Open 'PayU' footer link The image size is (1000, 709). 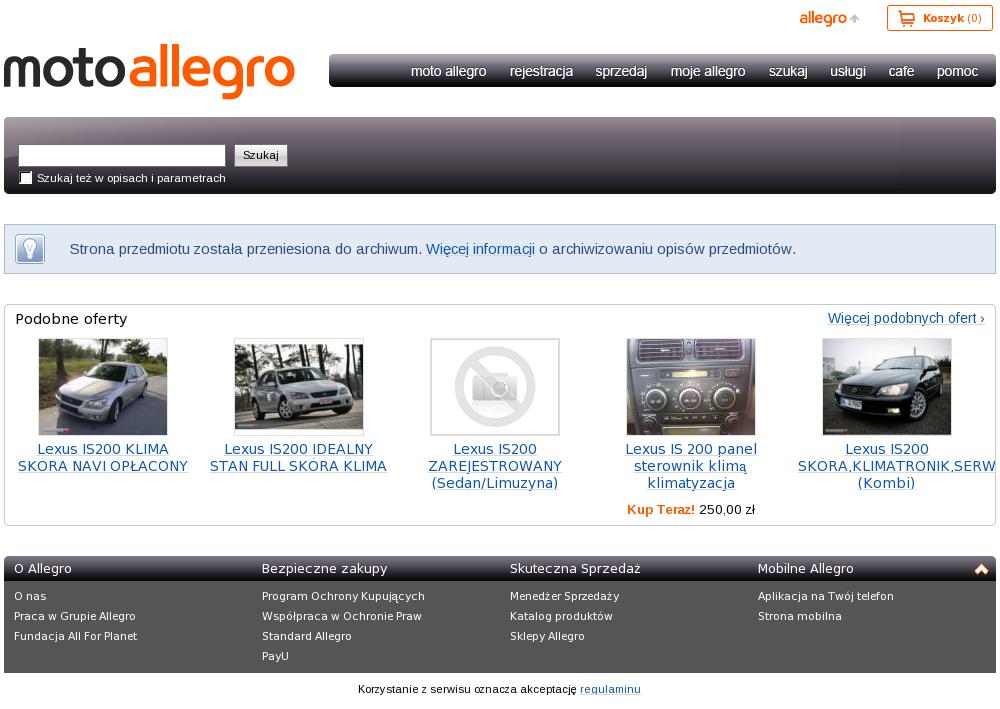(275, 655)
